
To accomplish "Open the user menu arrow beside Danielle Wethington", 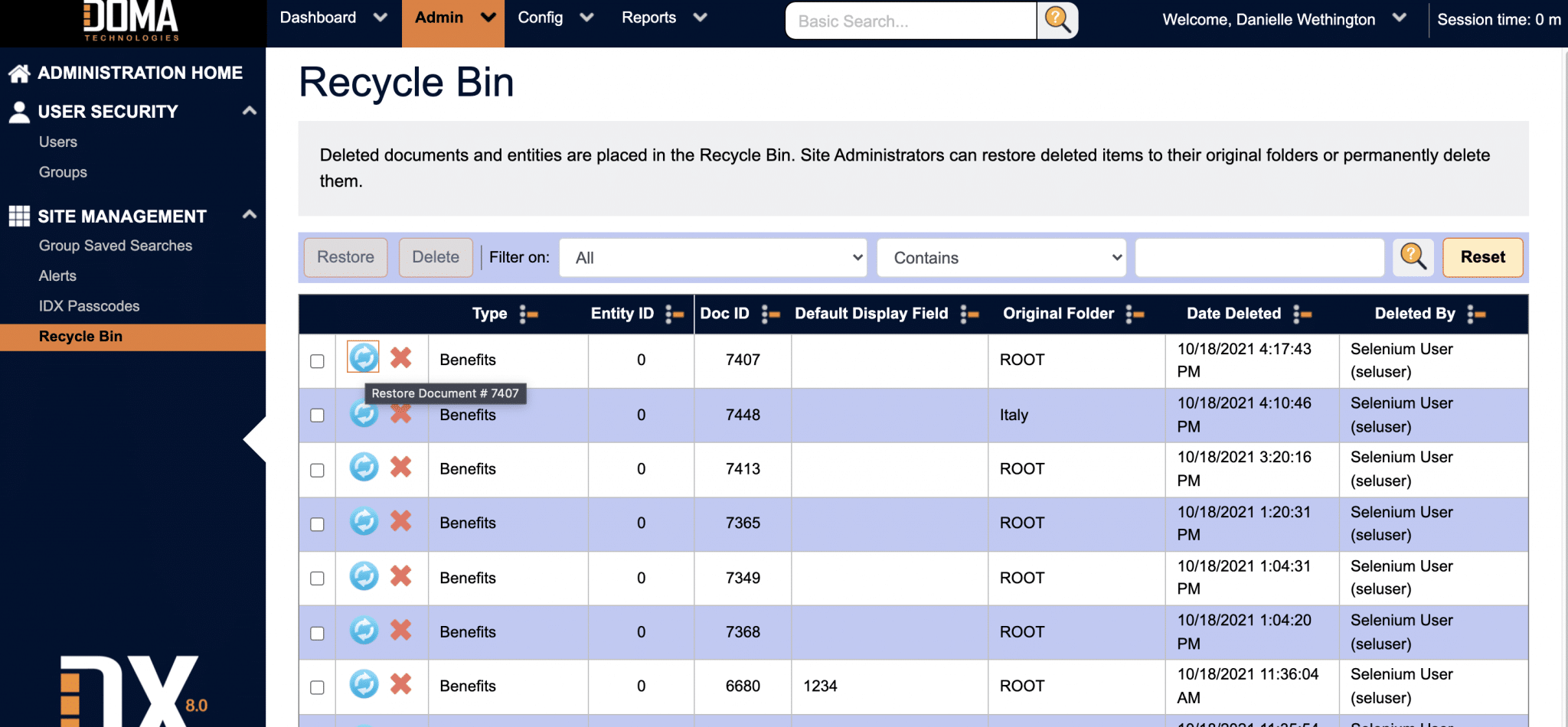I will pos(1400,18).
